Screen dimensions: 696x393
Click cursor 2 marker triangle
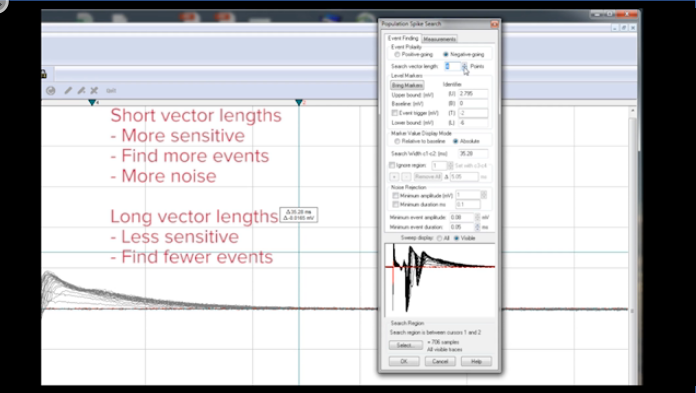(299, 103)
